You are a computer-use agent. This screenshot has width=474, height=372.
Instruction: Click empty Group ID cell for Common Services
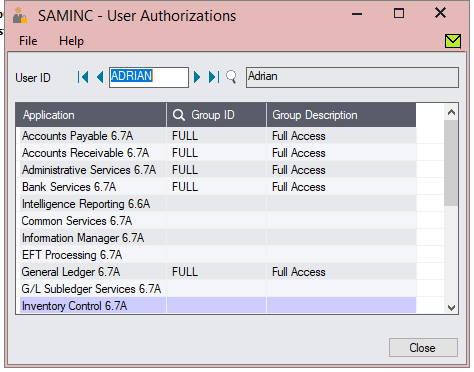click(x=217, y=221)
